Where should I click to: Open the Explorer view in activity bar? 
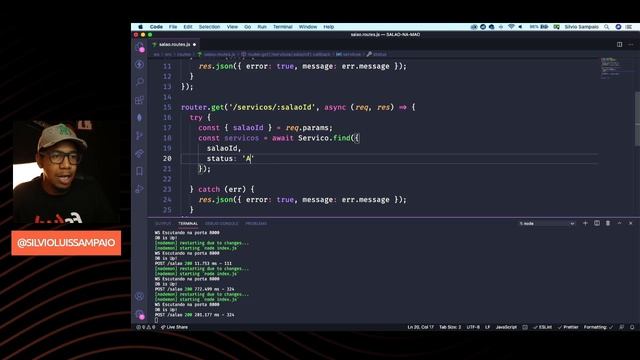click(140, 47)
